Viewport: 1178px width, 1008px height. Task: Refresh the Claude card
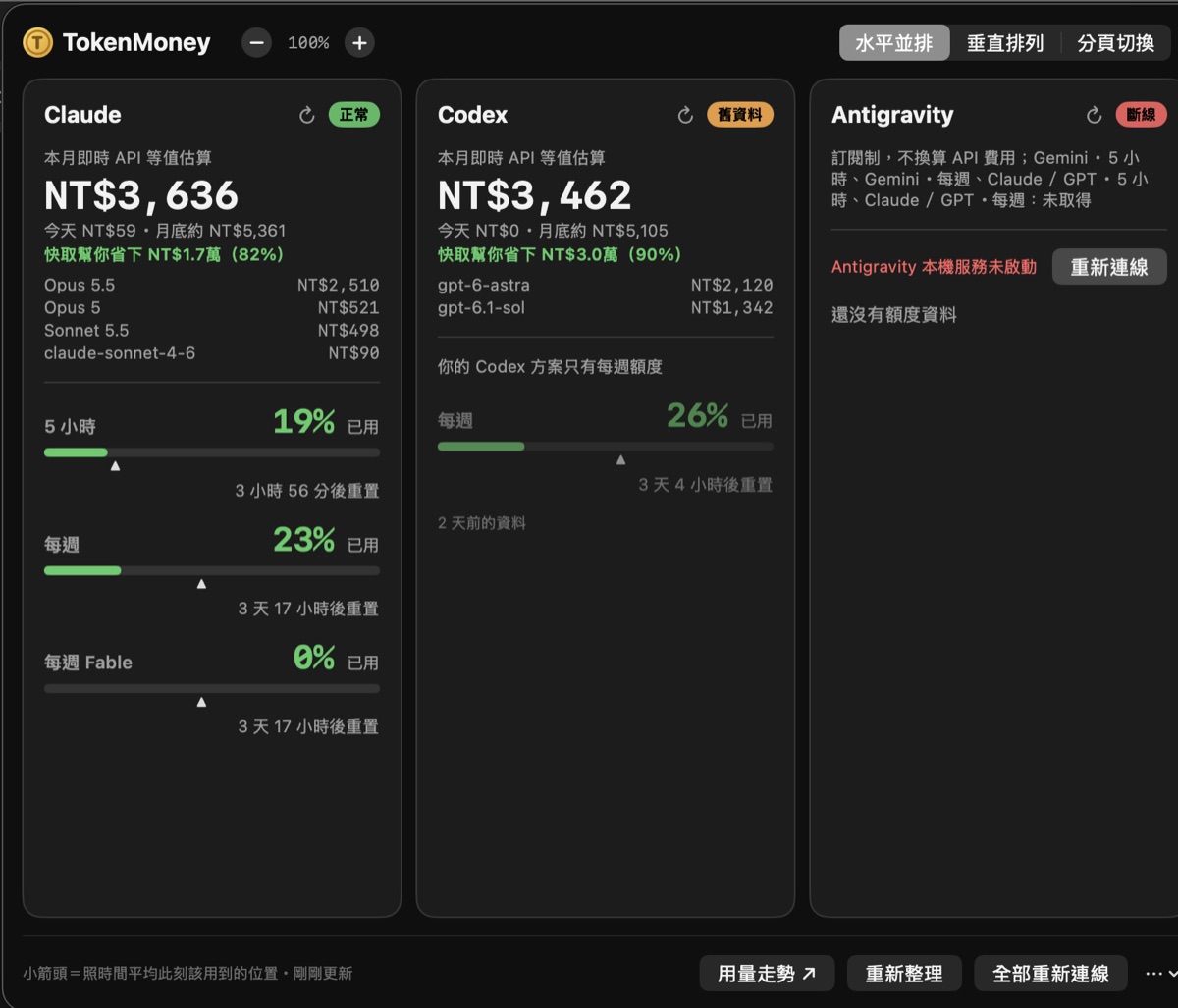307,115
